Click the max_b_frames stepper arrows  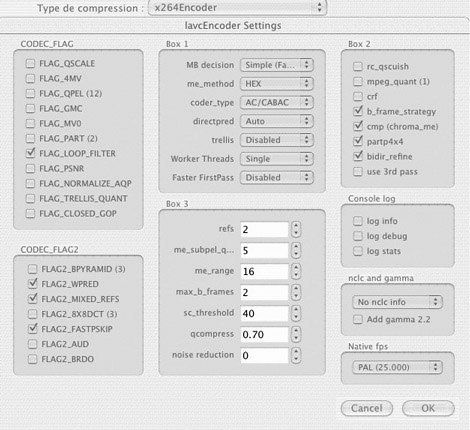point(296,292)
